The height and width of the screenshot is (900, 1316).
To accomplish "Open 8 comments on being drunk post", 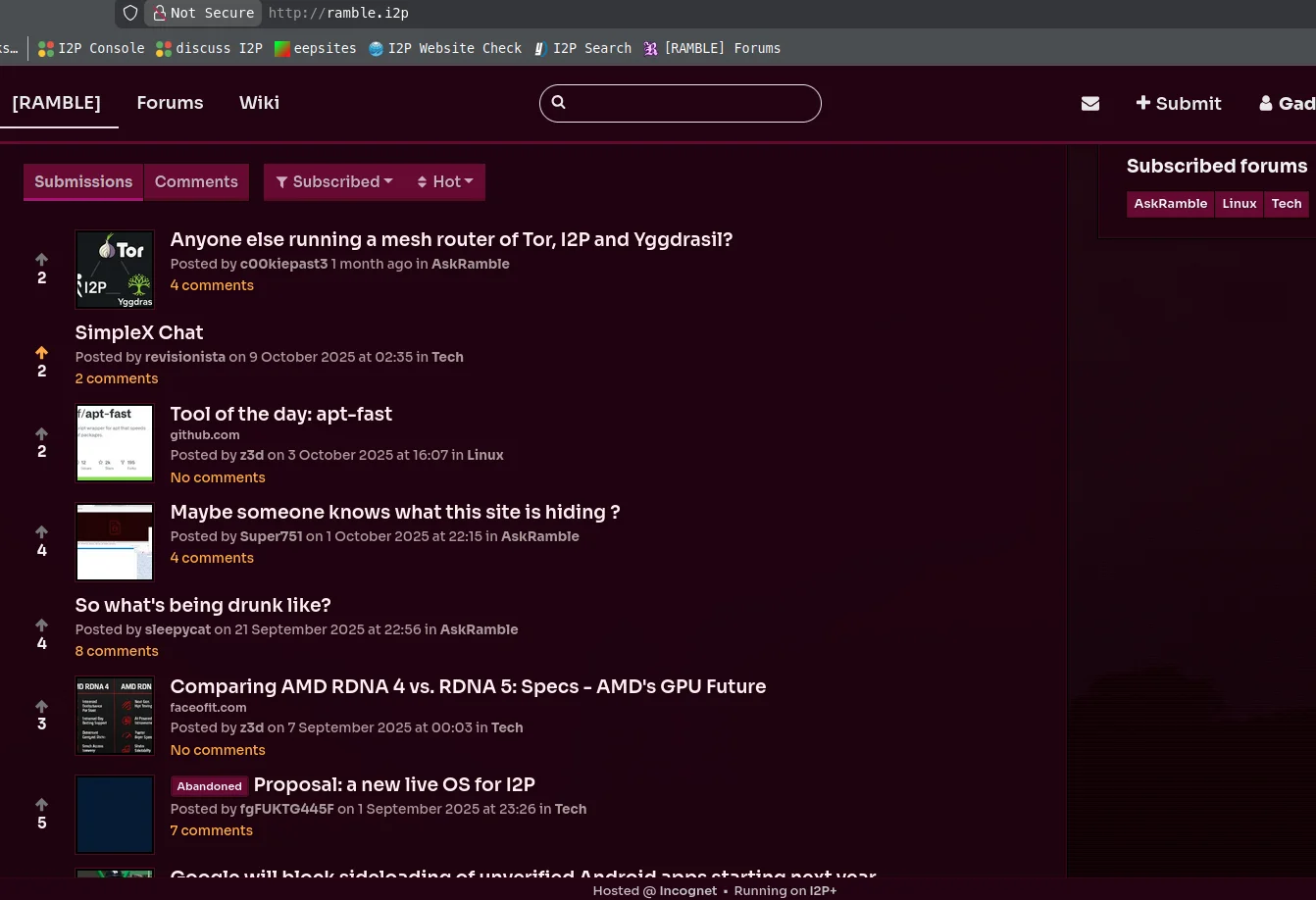I will click(x=116, y=651).
